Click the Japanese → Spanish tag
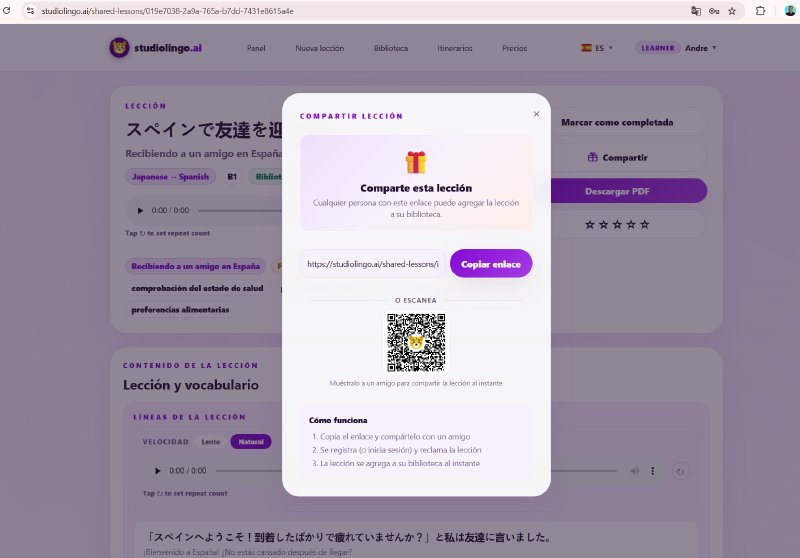800x558 pixels. pos(170,176)
